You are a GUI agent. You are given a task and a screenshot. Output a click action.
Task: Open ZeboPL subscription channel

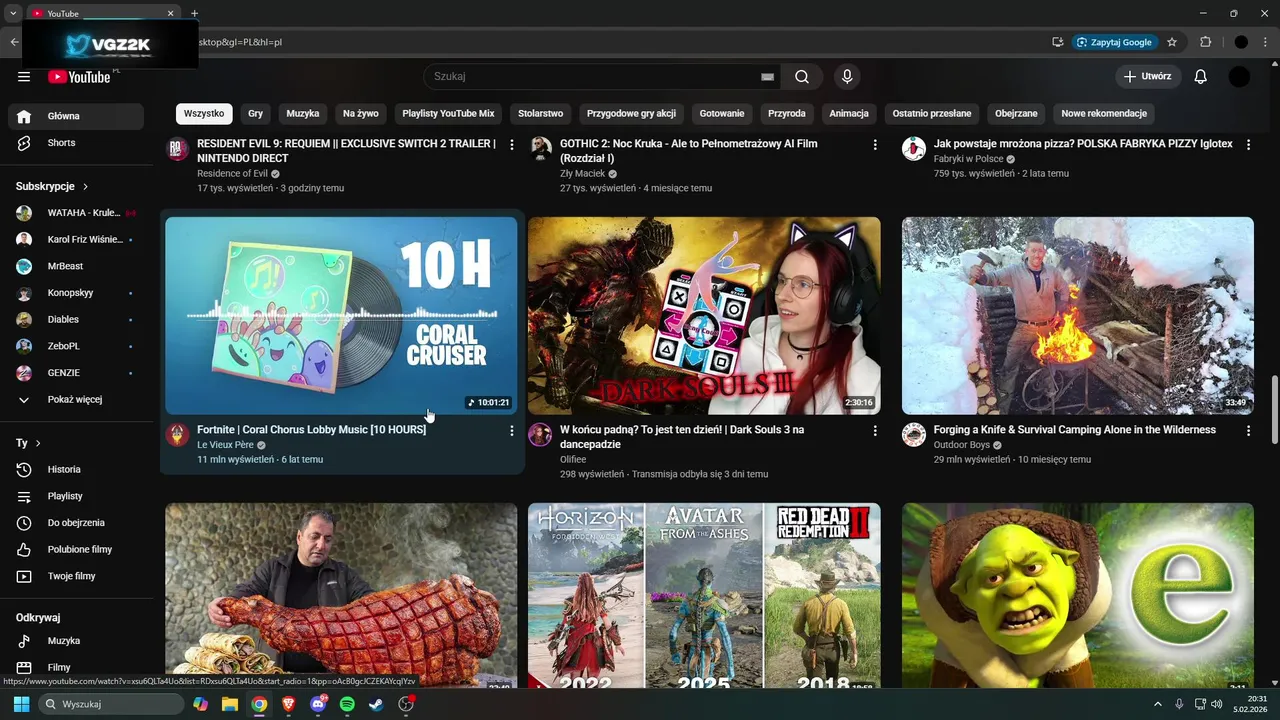[x=76, y=346]
